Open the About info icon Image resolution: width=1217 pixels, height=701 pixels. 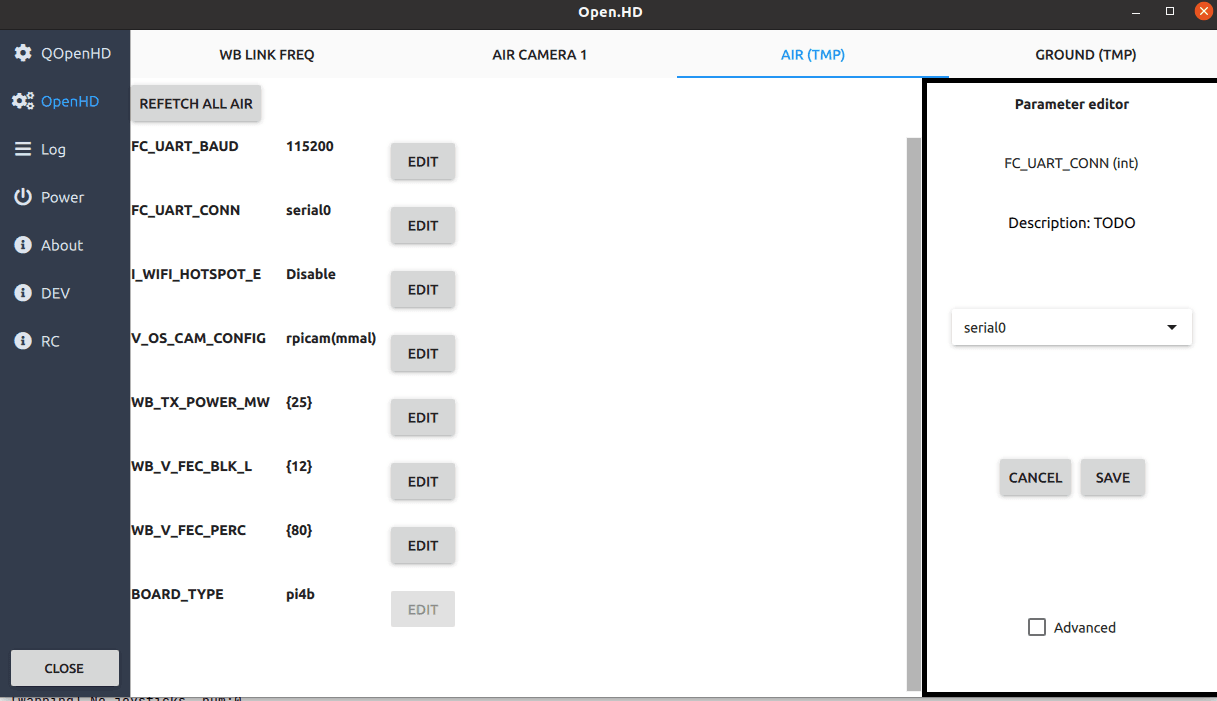pyautogui.click(x=22, y=245)
